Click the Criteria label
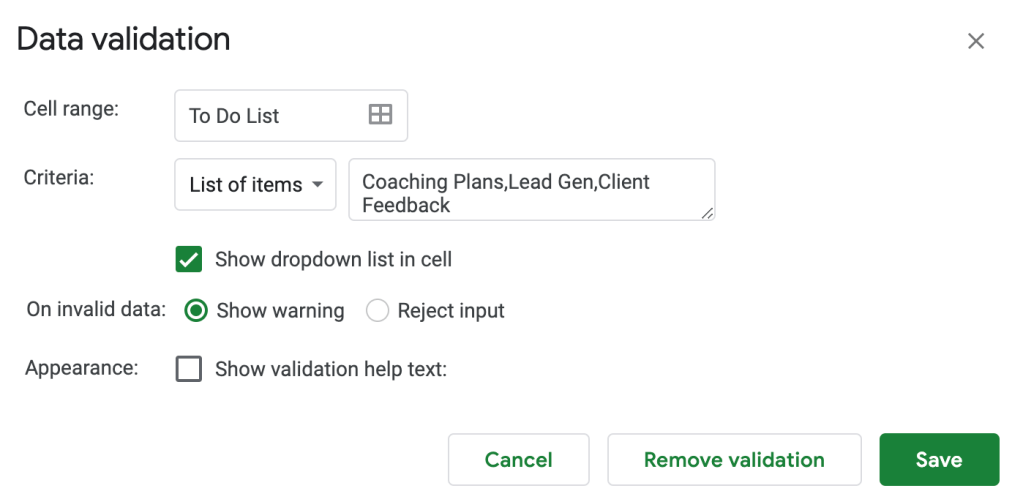The image size is (1023, 502). [61, 177]
